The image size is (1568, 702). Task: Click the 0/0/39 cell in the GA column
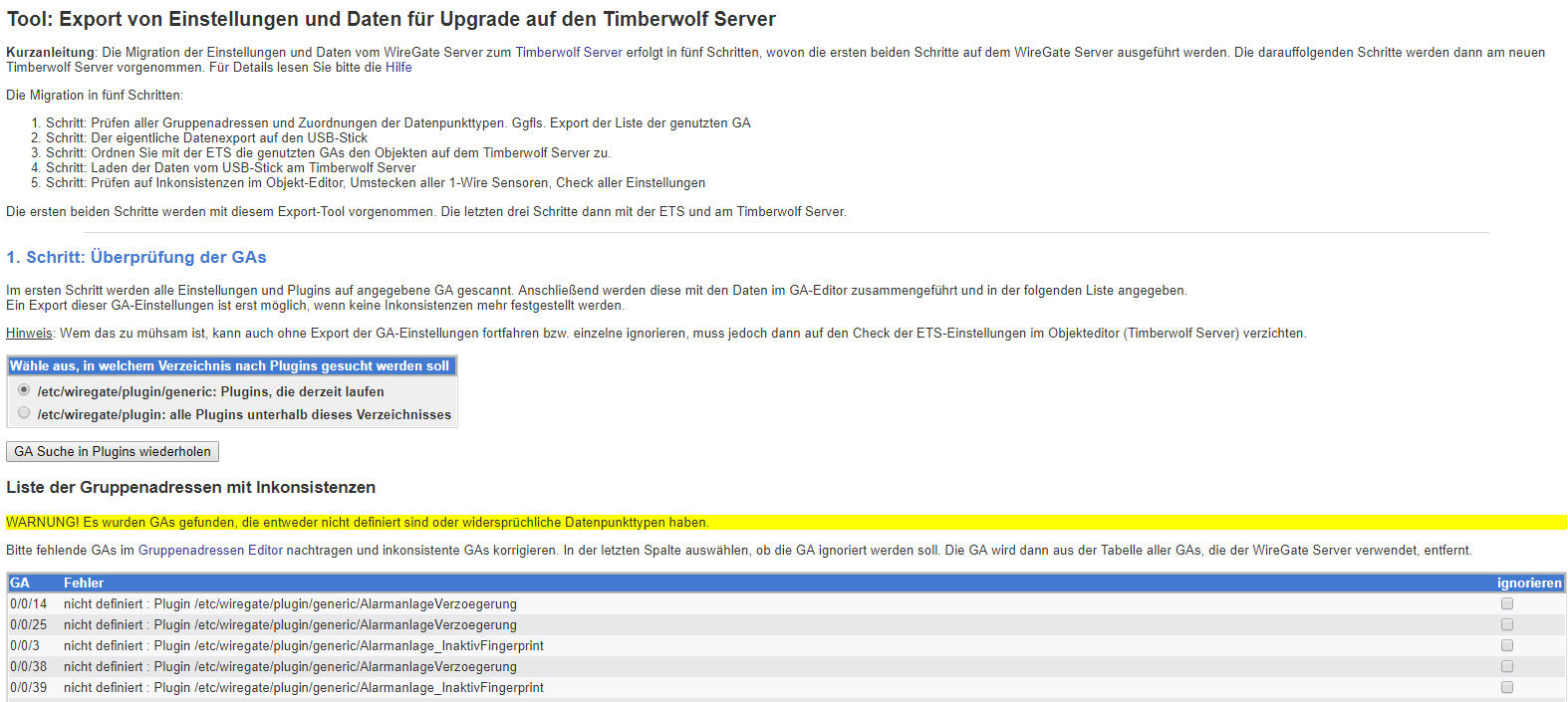(x=29, y=688)
